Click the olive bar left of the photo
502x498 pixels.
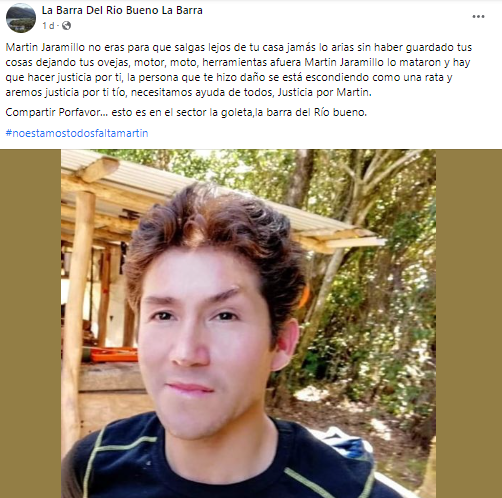pos(30,324)
